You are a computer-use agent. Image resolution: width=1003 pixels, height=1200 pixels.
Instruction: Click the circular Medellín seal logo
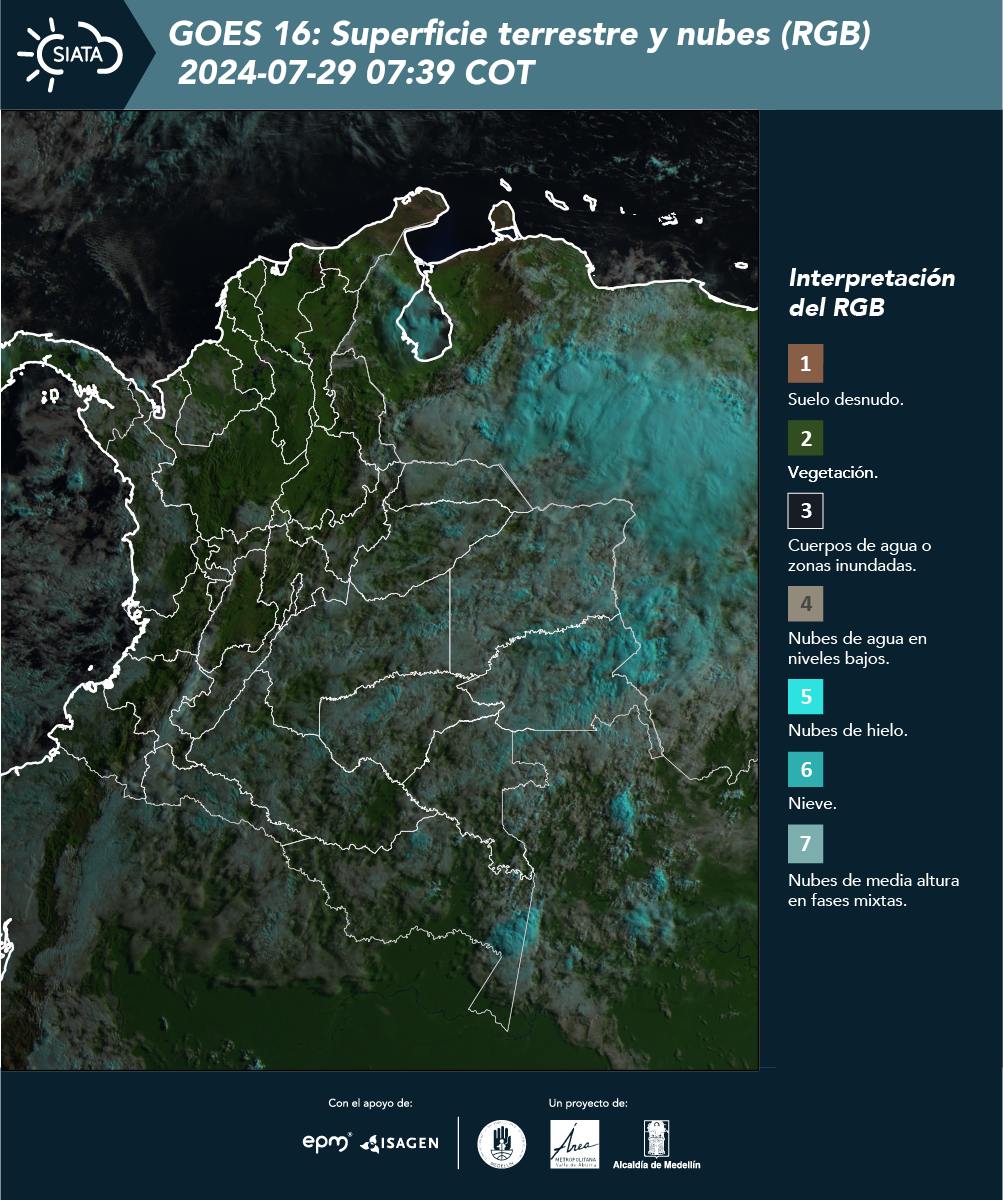tap(502, 1144)
